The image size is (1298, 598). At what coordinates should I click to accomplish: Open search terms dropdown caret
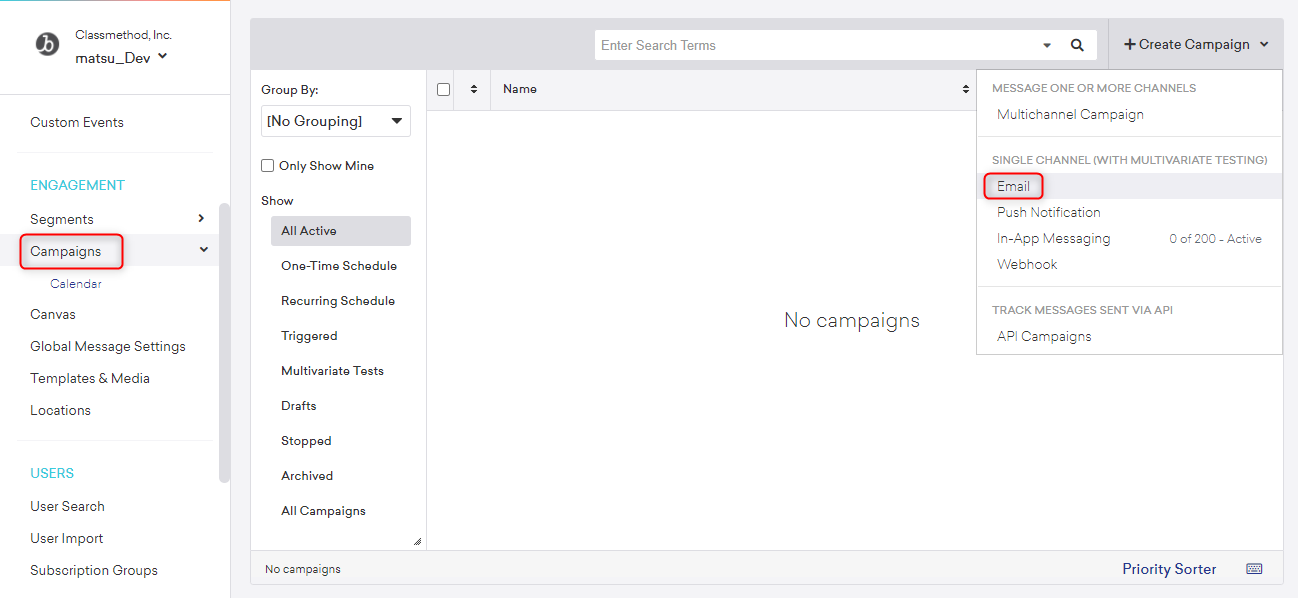1047,45
